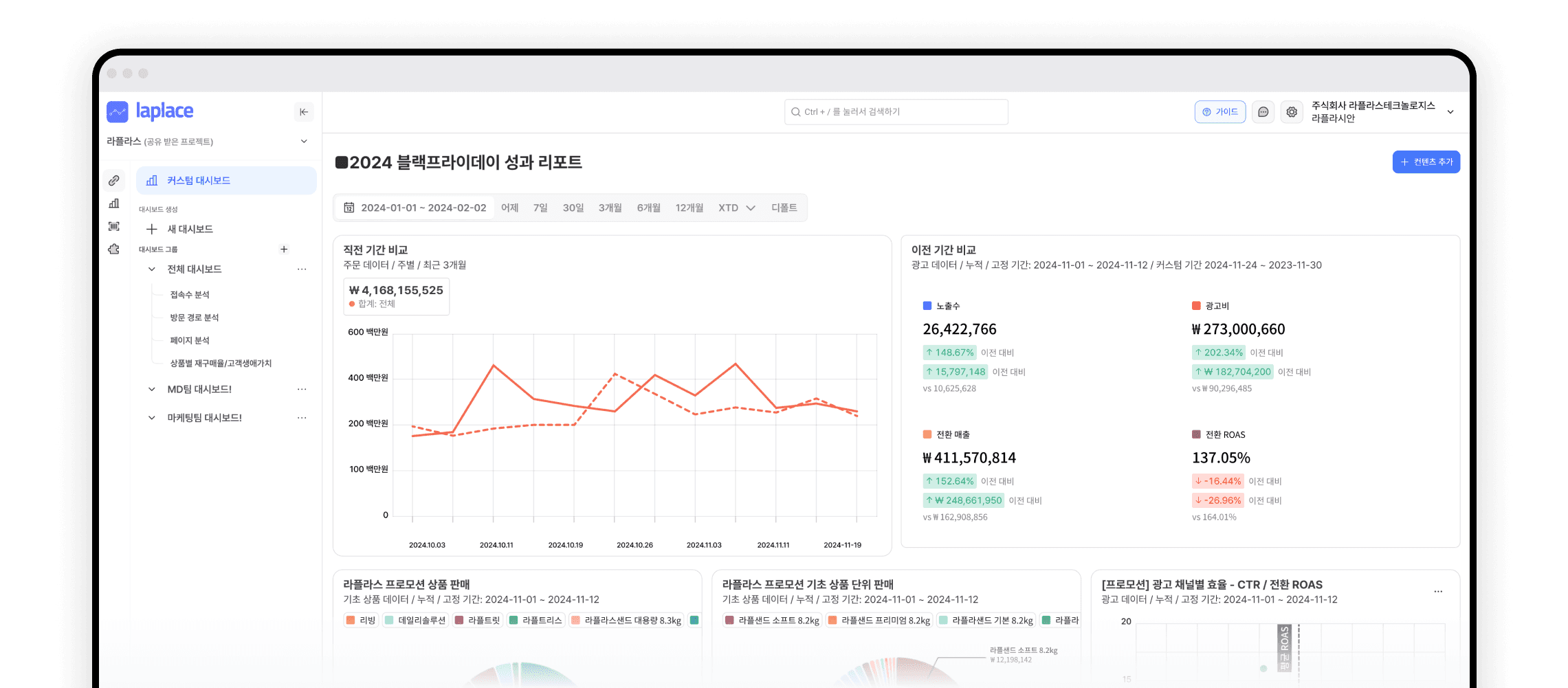Open the company account dropdown

[x=1450, y=112]
